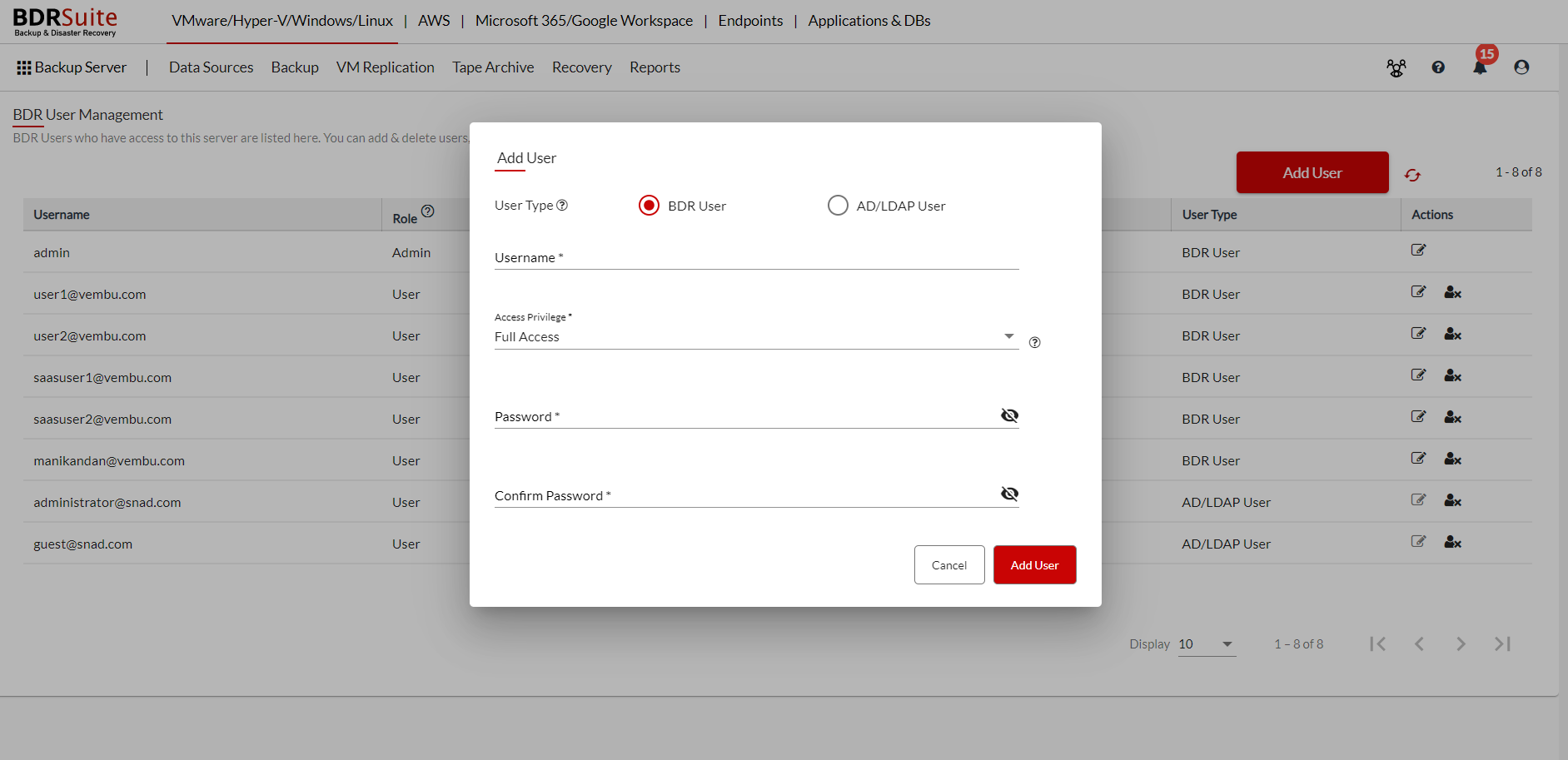The height and width of the screenshot is (760, 1568).
Task: Edit administrator@snad.com entry
Action: (1419, 499)
